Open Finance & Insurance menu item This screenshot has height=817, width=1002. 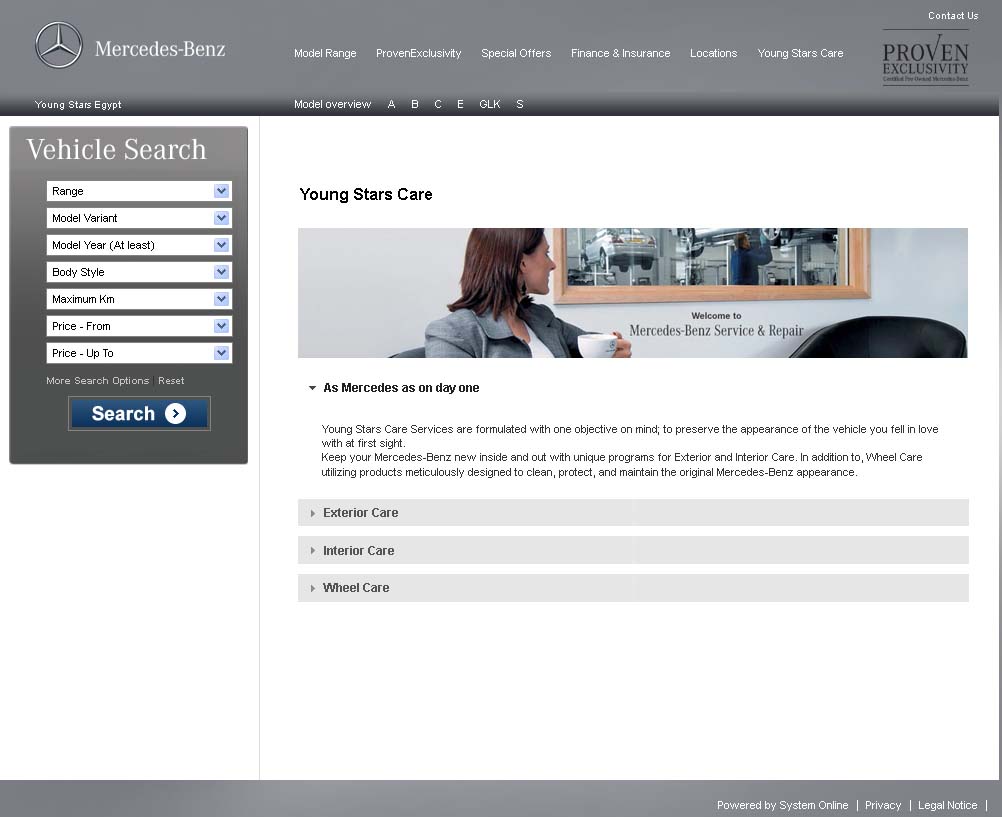pyautogui.click(x=620, y=54)
